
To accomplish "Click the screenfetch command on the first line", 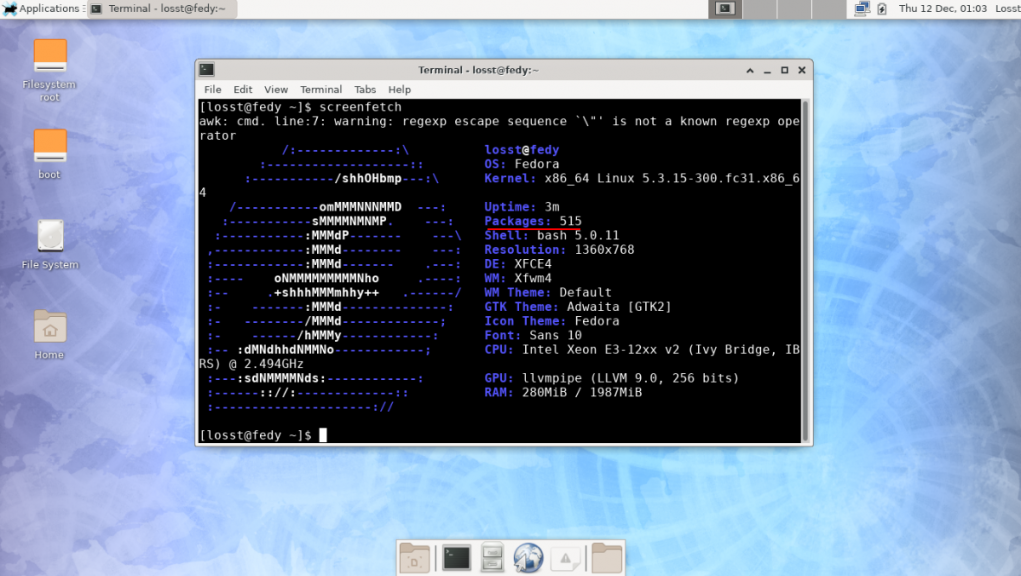I will (x=360, y=107).
